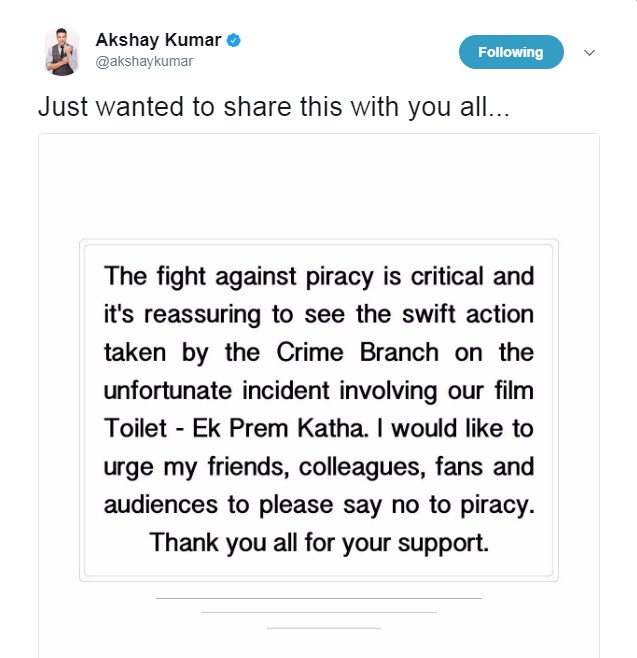Image resolution: width=637 pixels, height=658 pixels.
Task: Click "Thank you all for your support" line
Action: [x=318, y=544]
